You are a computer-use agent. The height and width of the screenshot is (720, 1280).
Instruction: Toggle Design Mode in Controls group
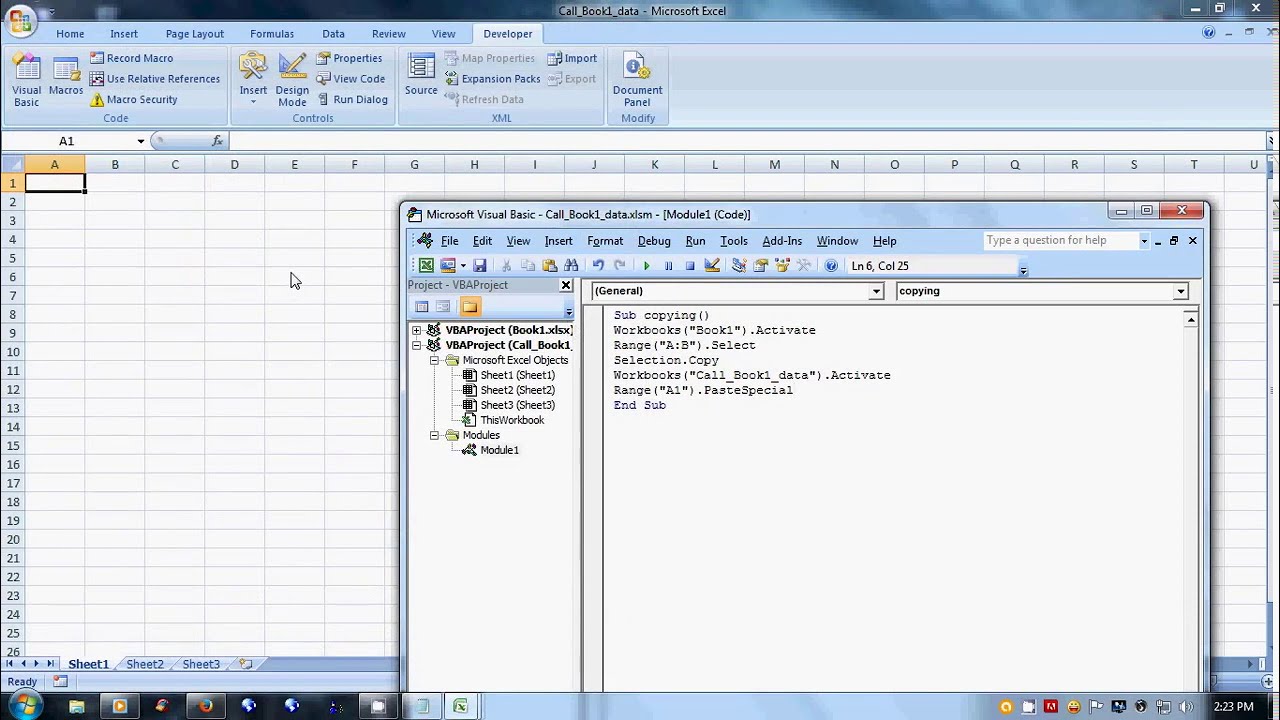pyautogui.click(x=292, y=80)
